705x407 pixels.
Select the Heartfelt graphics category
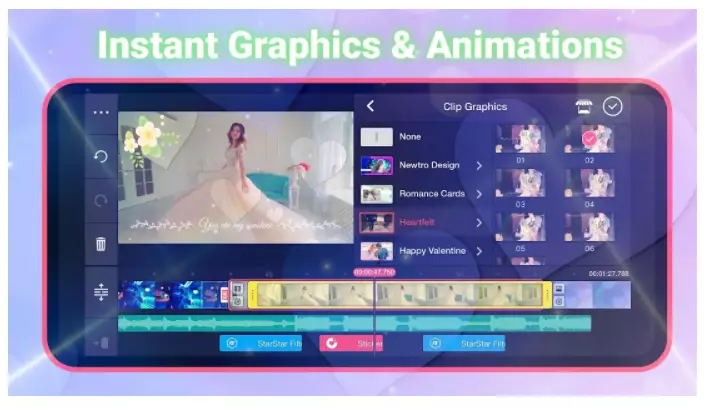click(x=420, y=222)
